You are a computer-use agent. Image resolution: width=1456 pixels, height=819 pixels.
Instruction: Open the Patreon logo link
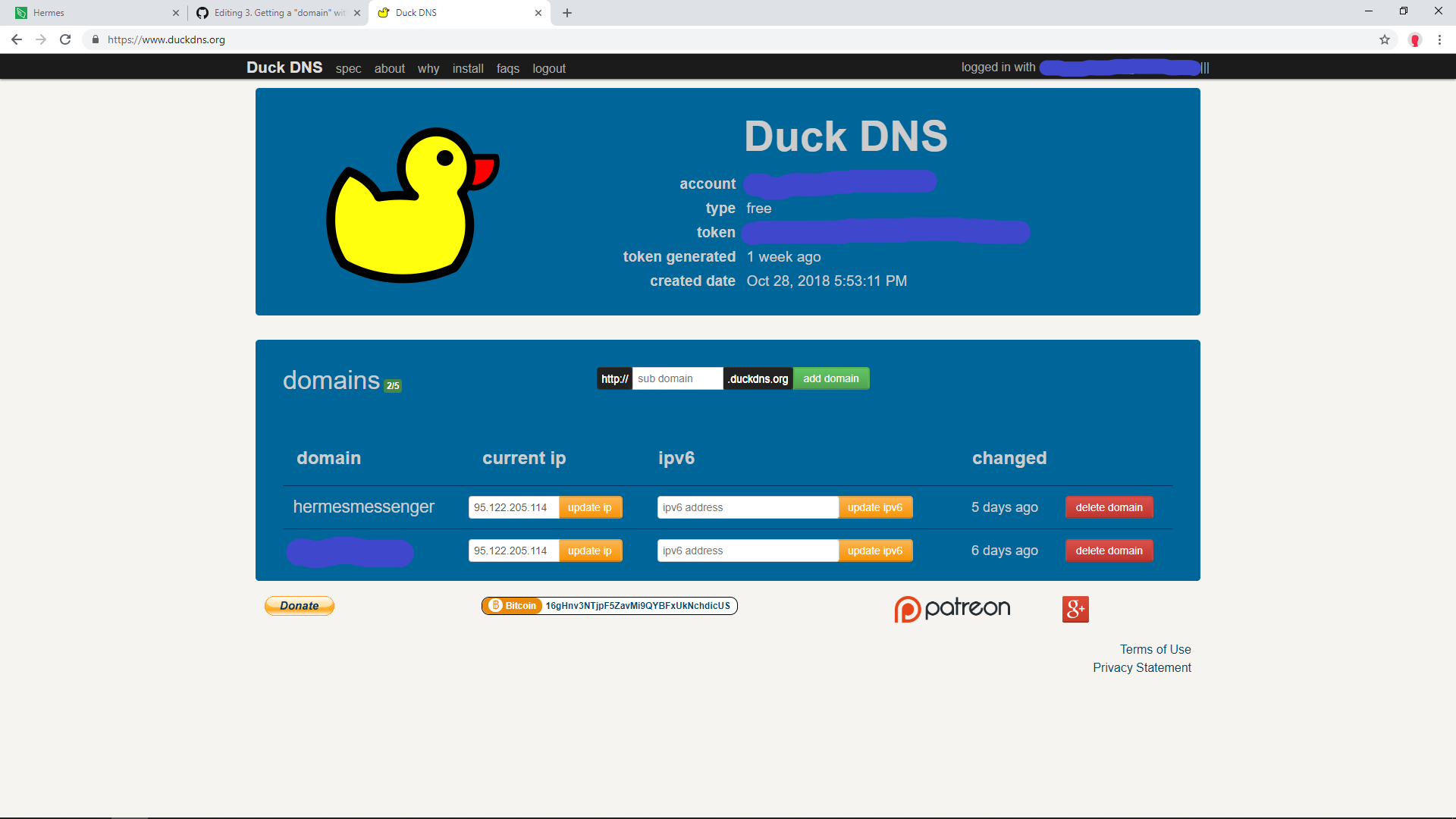click(952, 609)
